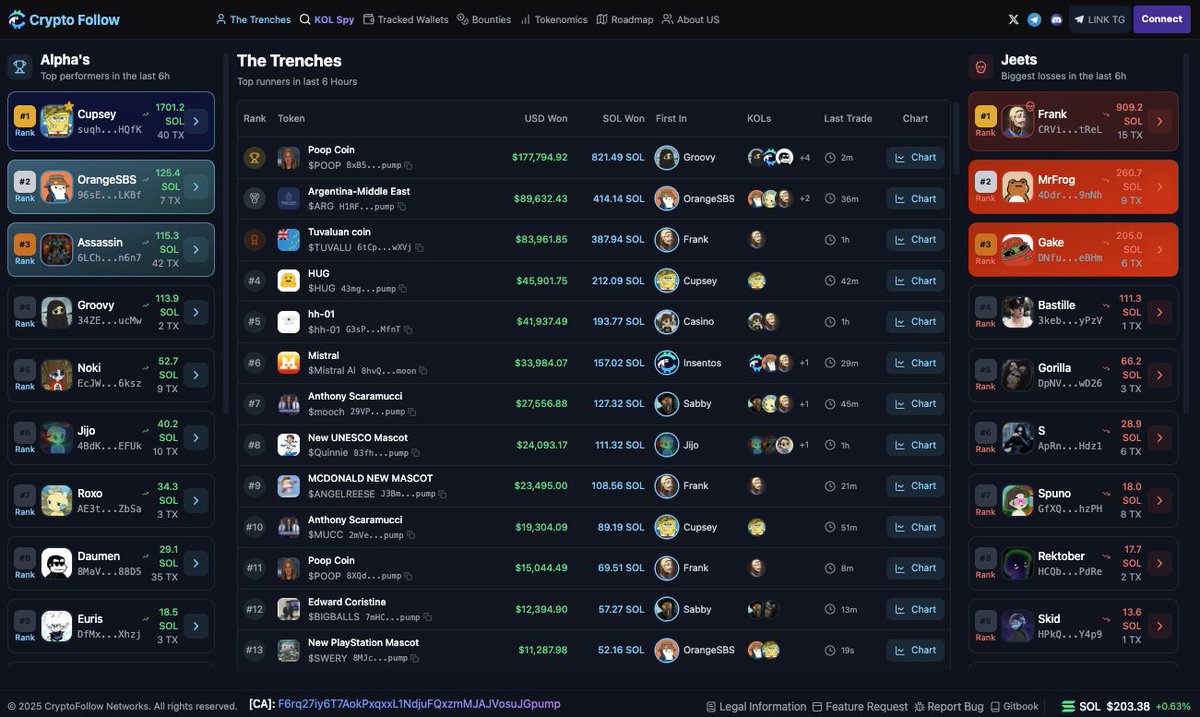
Task: Click Jijo avatar in UNESCO Mascot row
Action: coord(666,445)
